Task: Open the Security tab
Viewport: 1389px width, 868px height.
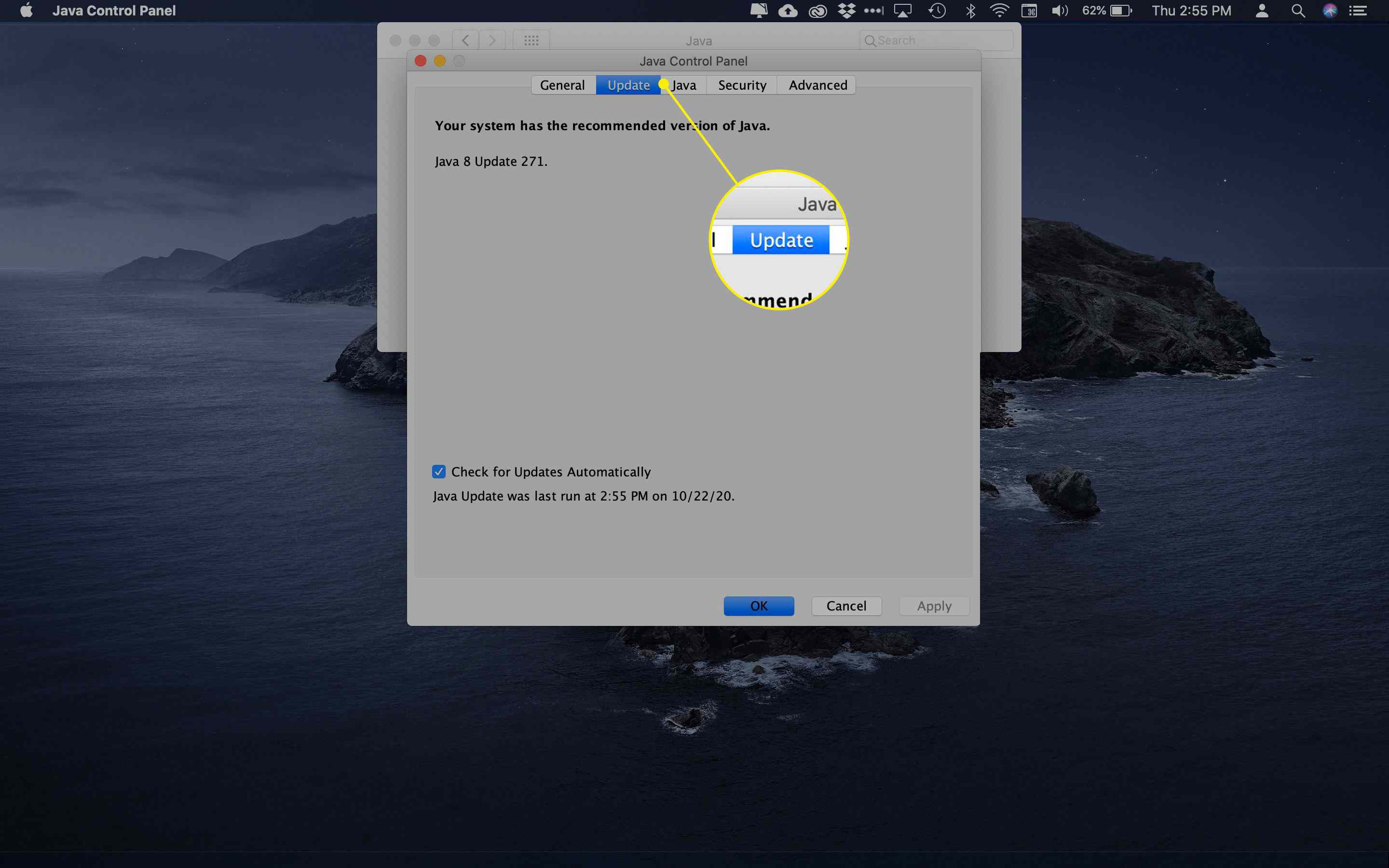Action: point(742,85)
